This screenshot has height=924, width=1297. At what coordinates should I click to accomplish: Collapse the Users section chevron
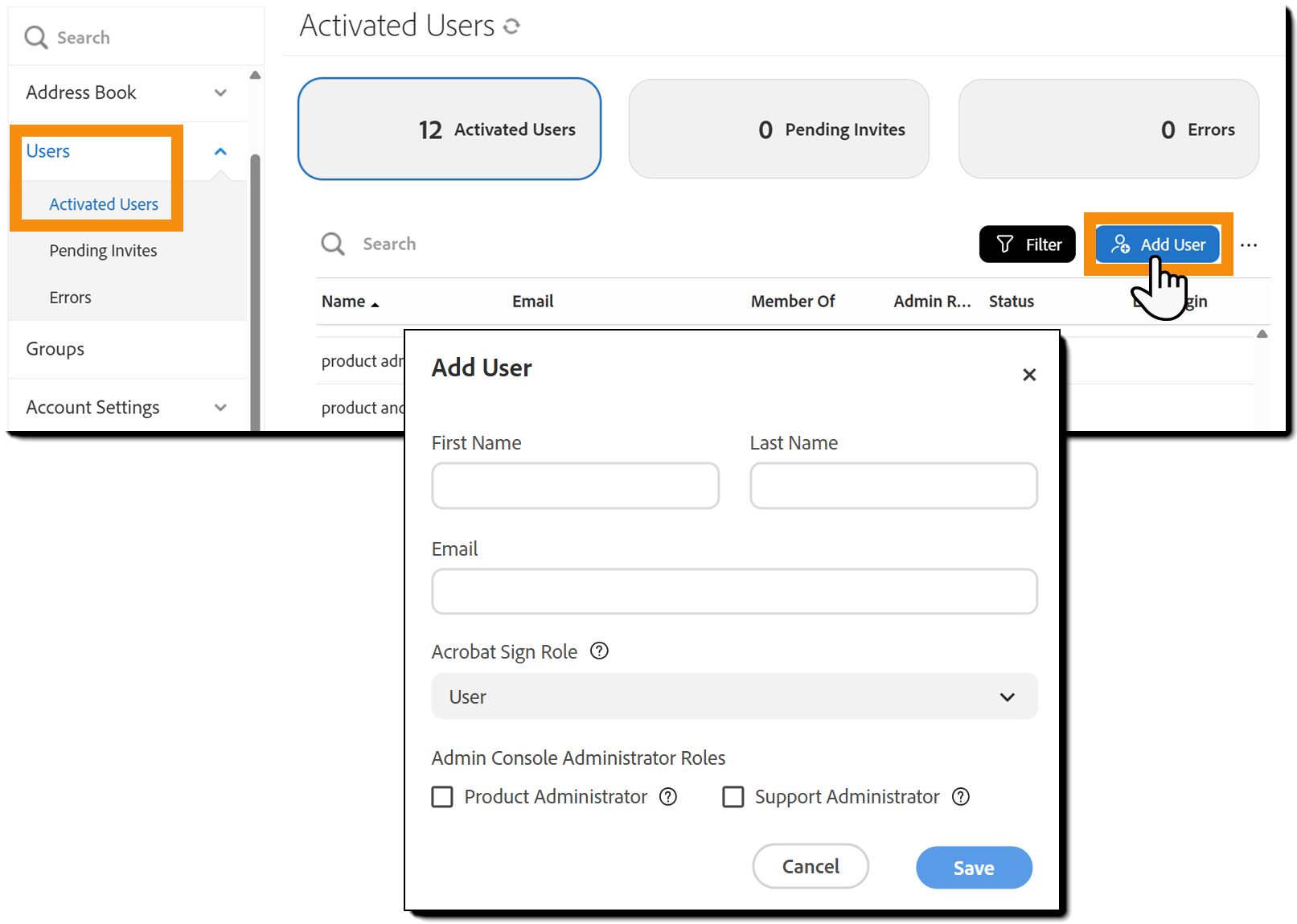tap(220, 151)
